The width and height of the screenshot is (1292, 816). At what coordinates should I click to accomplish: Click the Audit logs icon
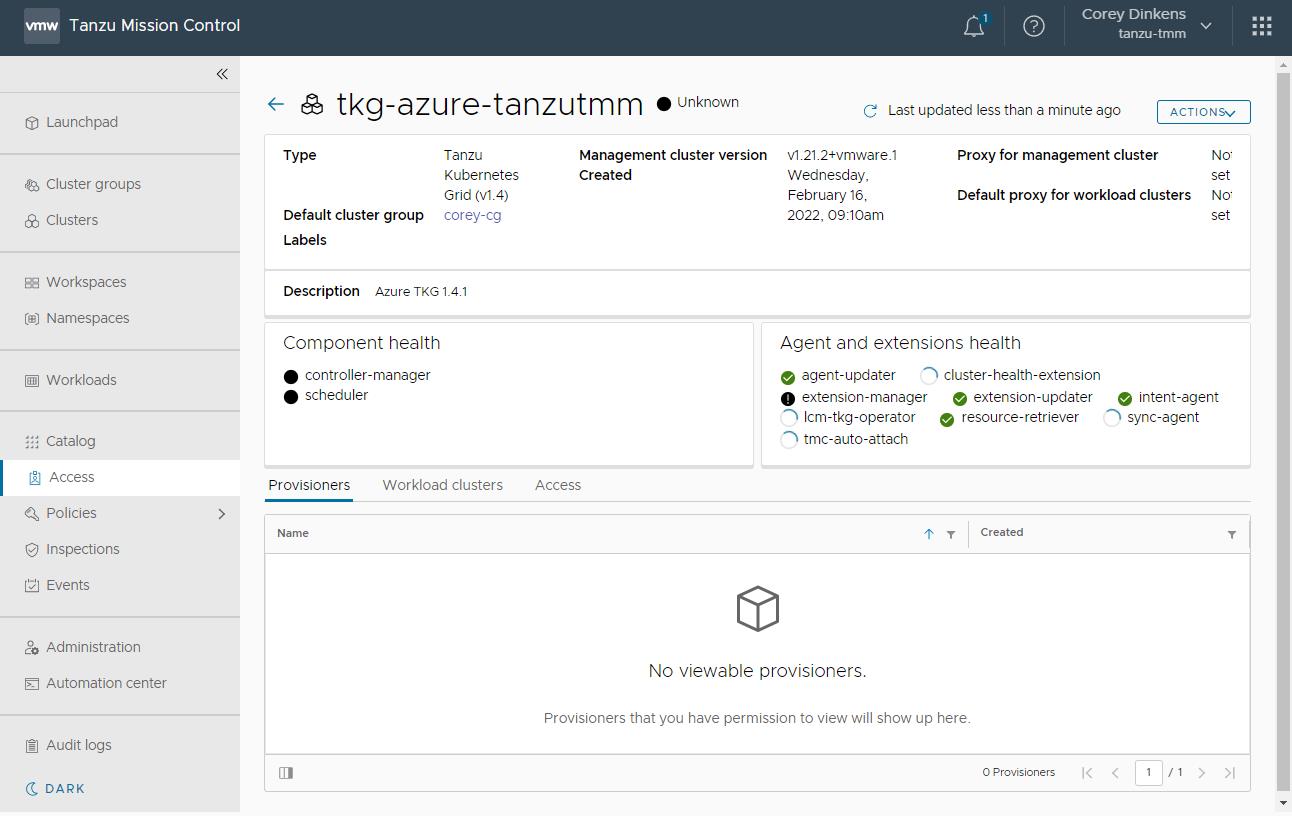(32, 746)
